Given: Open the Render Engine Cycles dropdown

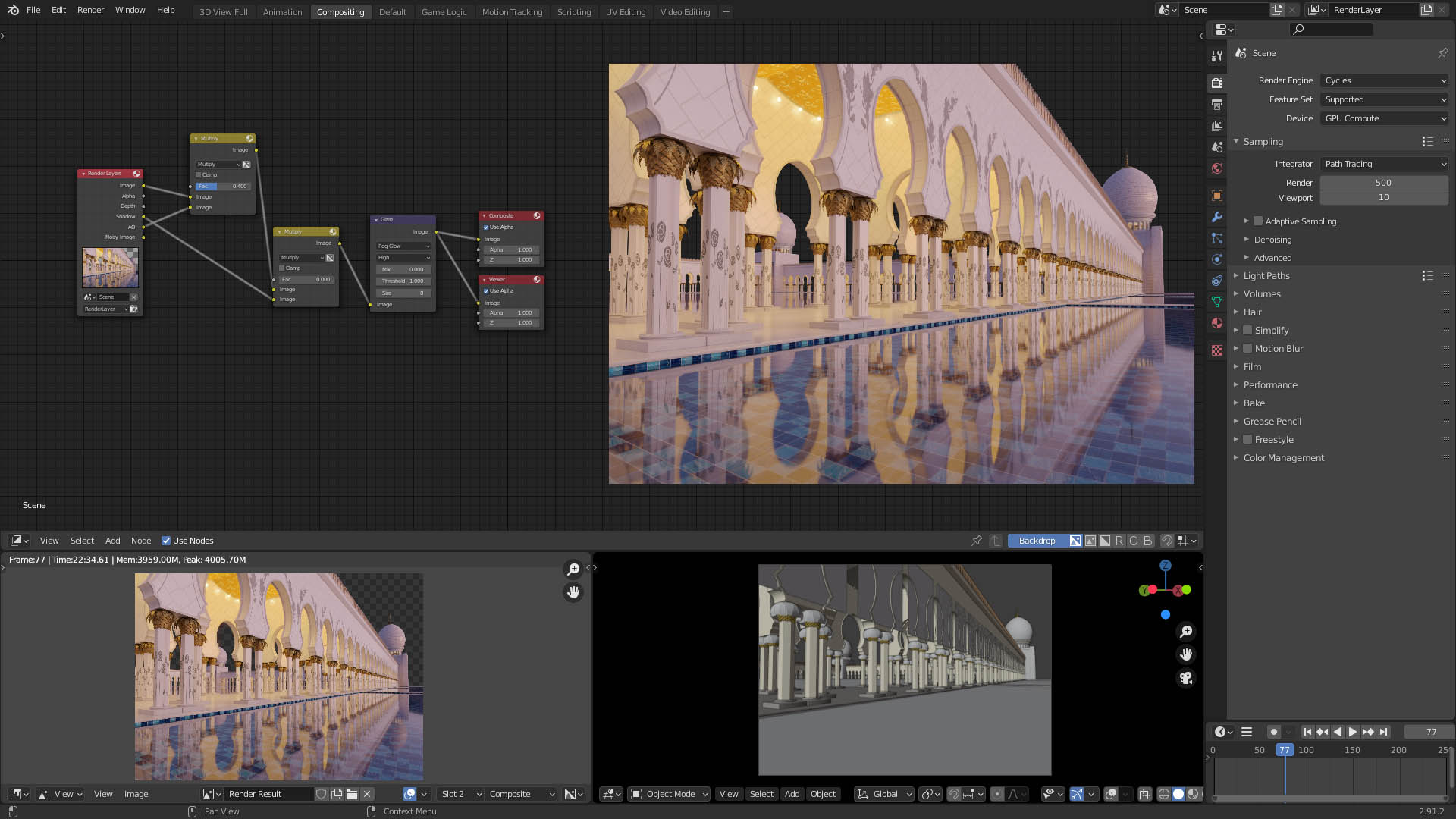Looking at the screenshot, I should point(1384,80).
